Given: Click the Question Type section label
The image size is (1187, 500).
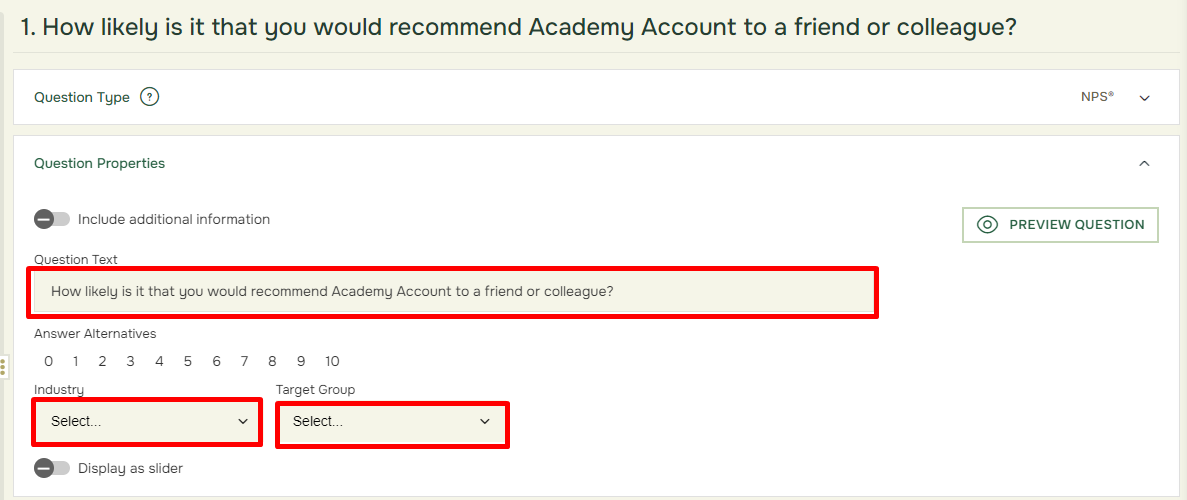Looking at the screenshot, I should point(82,98).
